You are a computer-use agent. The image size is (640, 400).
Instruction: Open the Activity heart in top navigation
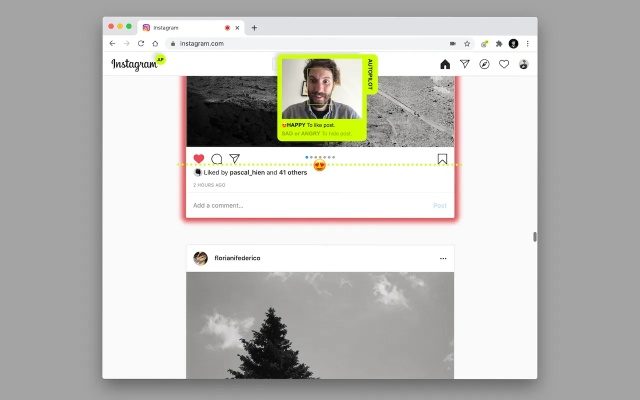[504, 64]
